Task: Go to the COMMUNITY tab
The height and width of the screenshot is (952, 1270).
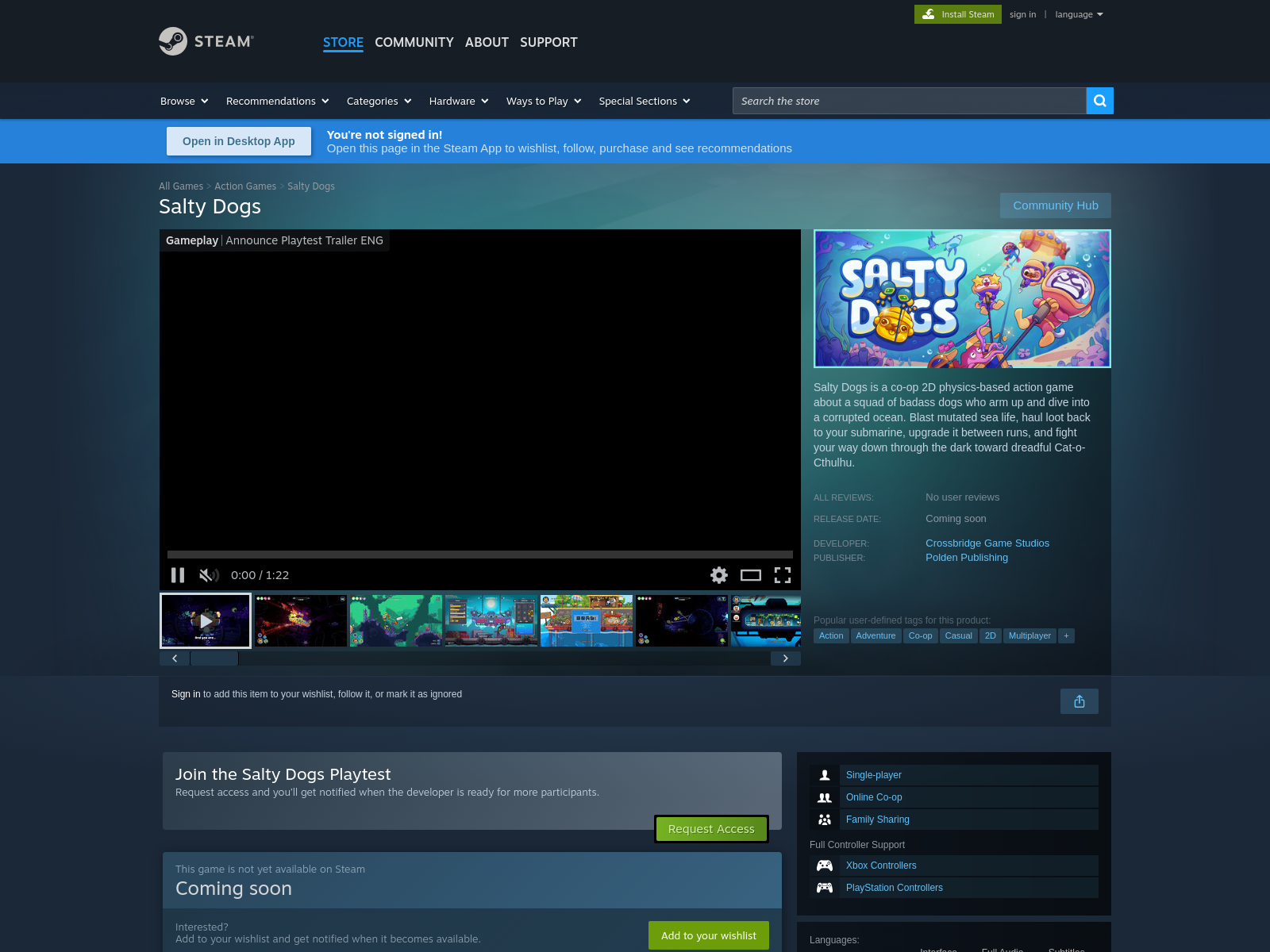Action: pos(414,42)
